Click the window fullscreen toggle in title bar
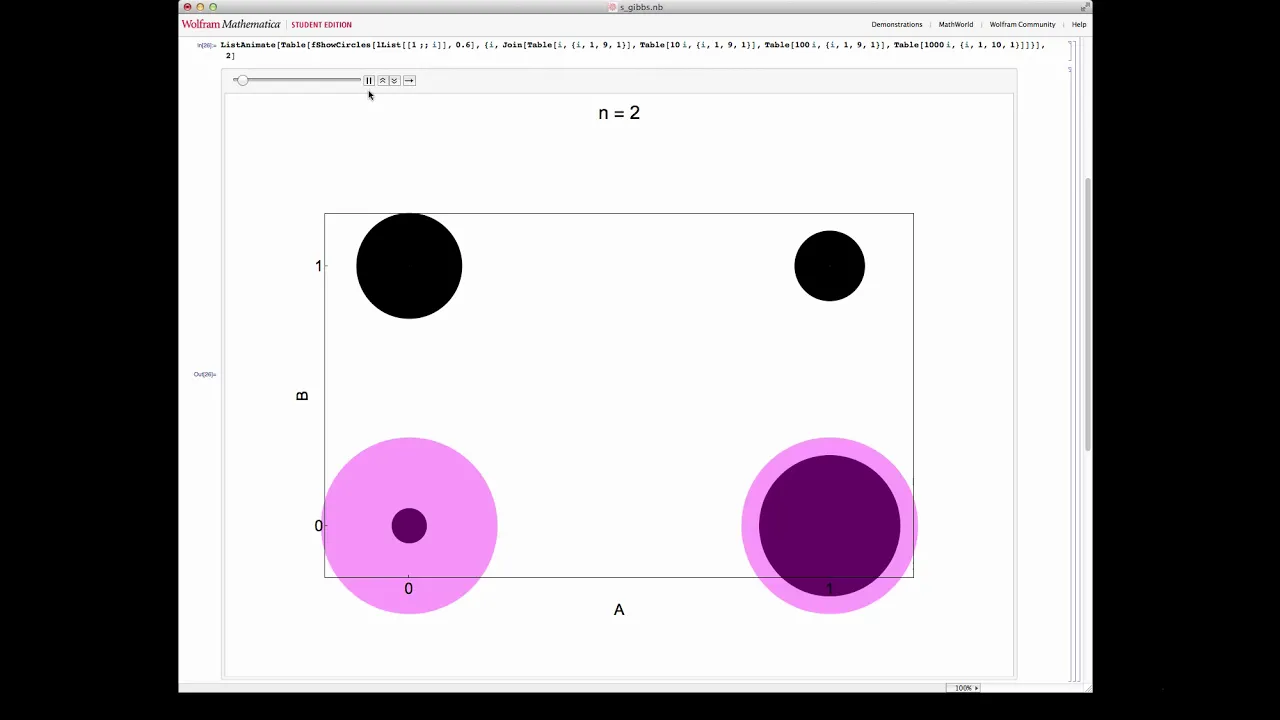This screenshot has height=720, width=1280. (x=1085, y=7)
